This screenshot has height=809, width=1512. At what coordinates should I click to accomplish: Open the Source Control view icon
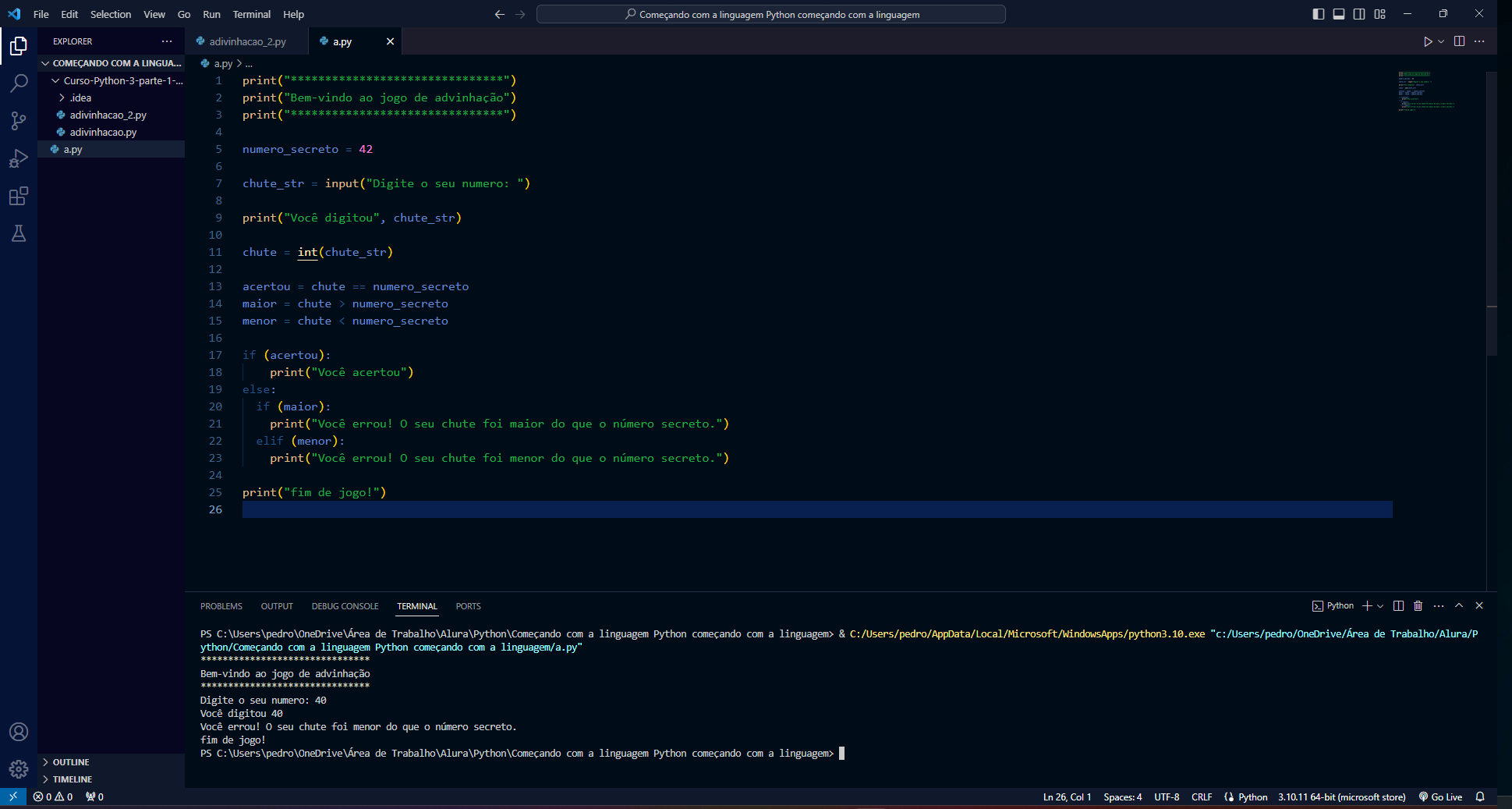click(x=19, y=121)
